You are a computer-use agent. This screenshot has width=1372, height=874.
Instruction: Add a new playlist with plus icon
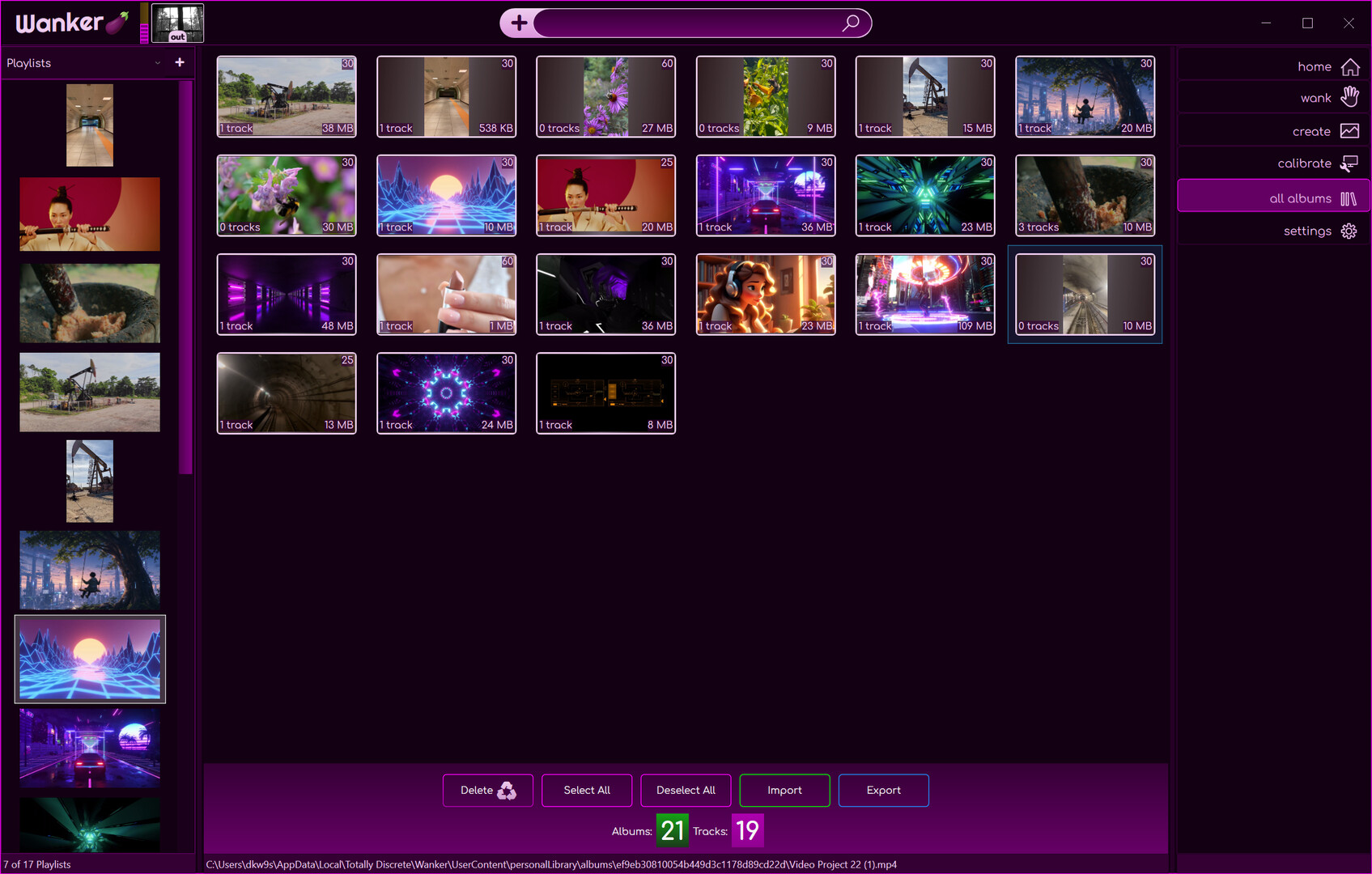(x=180, y=62)
